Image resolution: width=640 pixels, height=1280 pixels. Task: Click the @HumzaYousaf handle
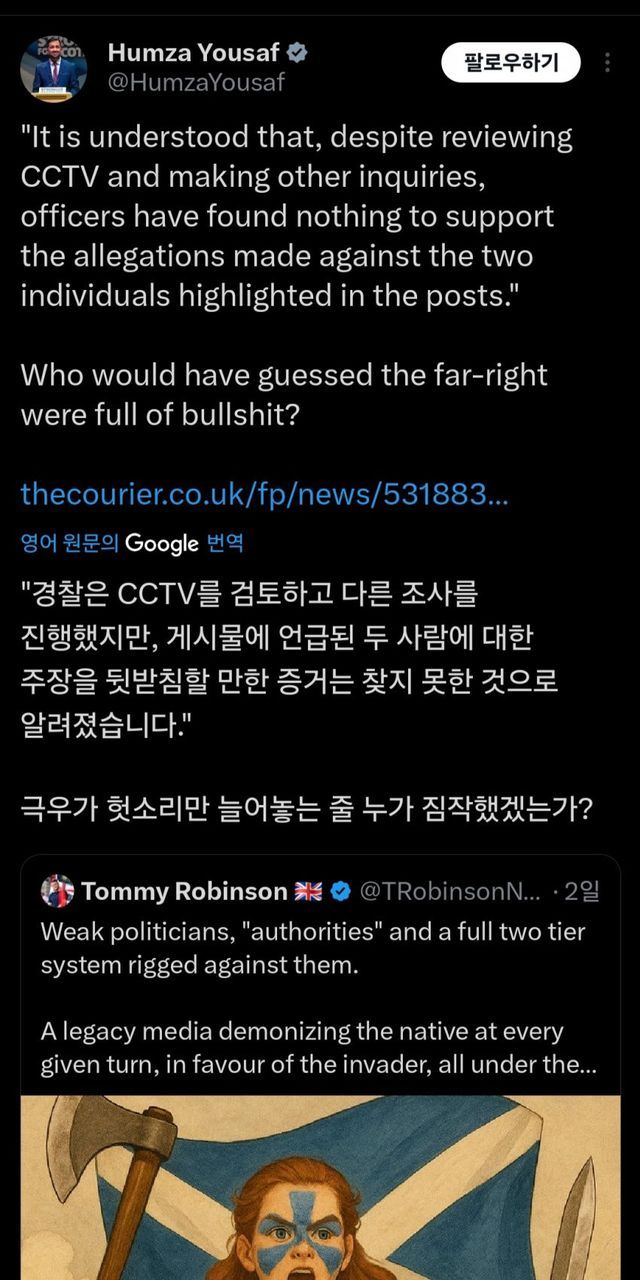(196, 82)
